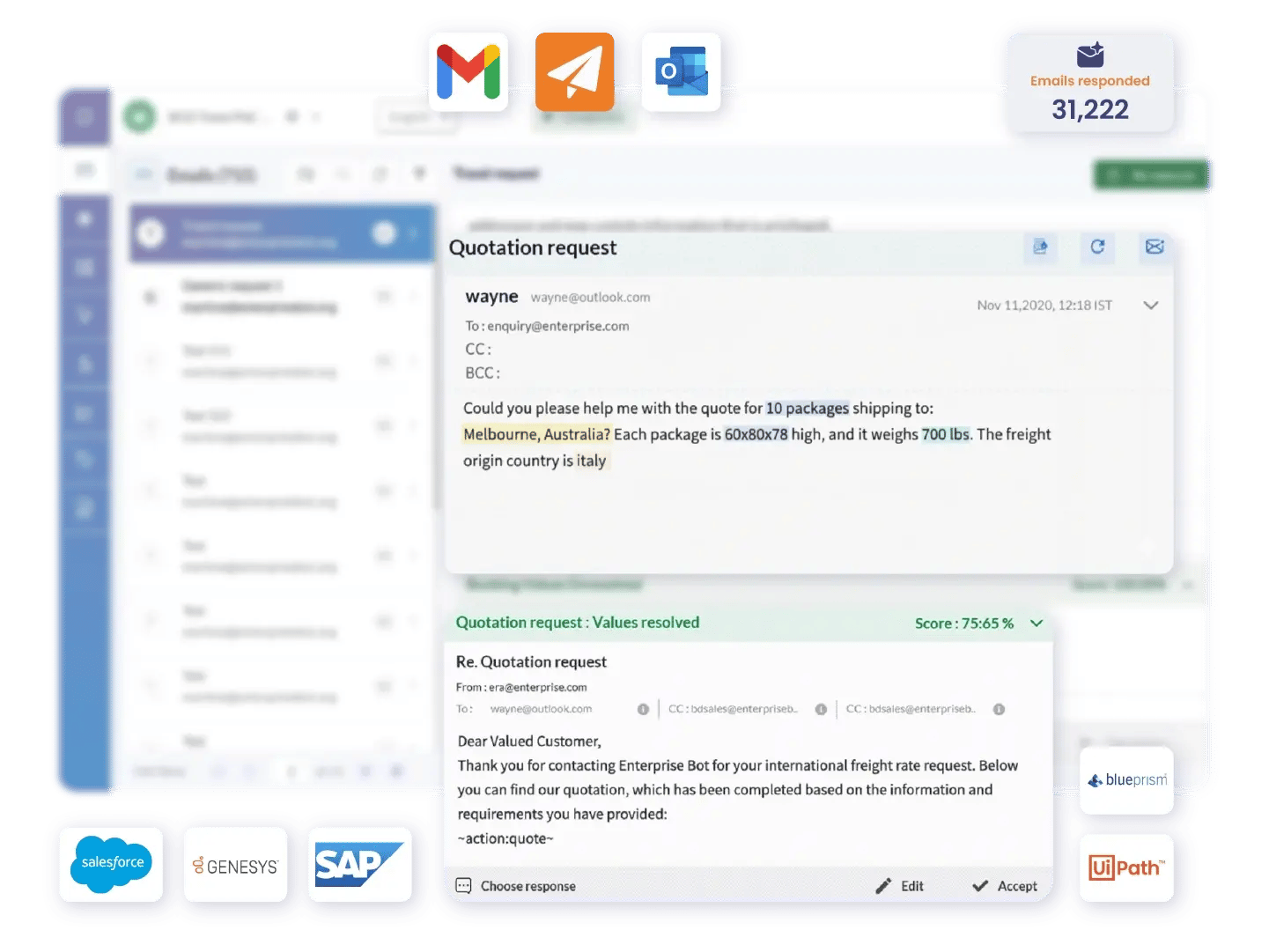Click the Outlook logo icon
1269x952 pixels.
click(681, 71)
